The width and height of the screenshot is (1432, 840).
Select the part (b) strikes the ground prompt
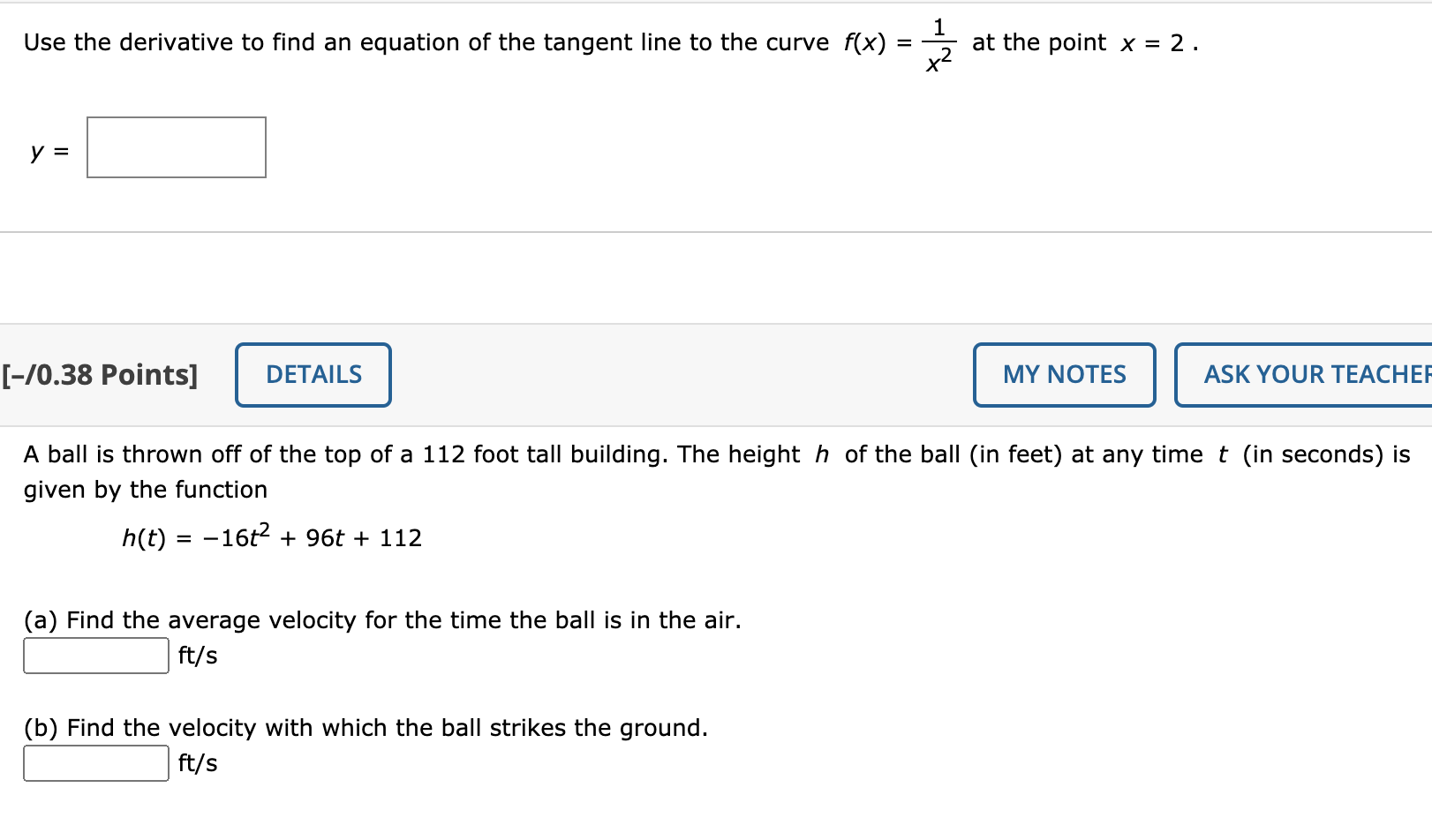click(366, 727)
